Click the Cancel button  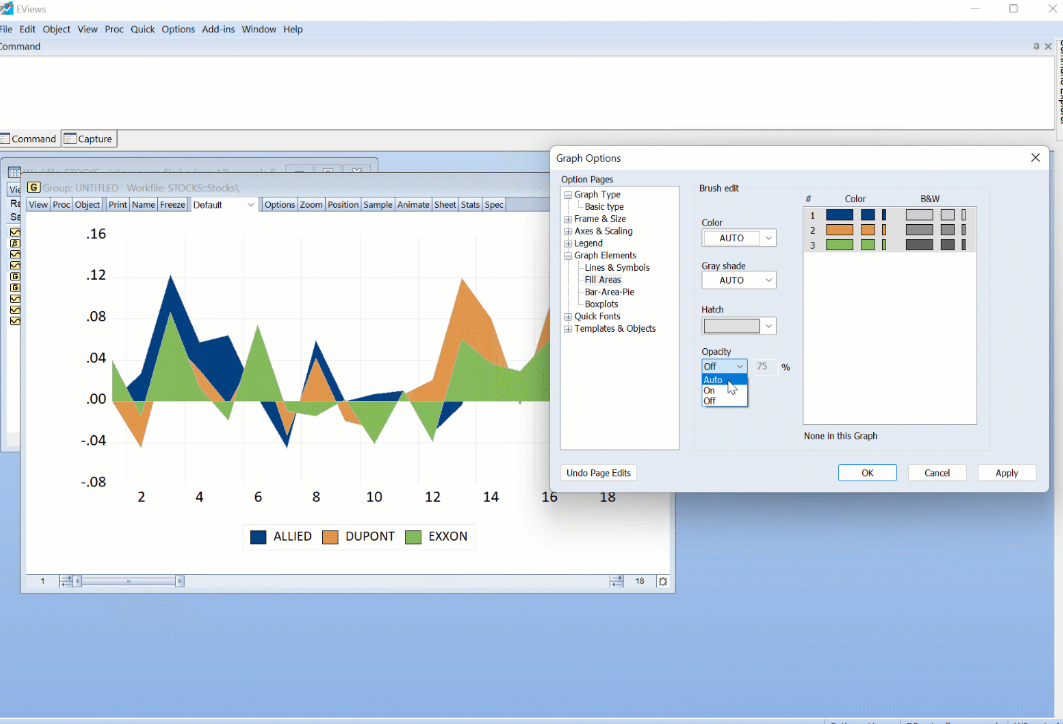[x=937, y=472]
